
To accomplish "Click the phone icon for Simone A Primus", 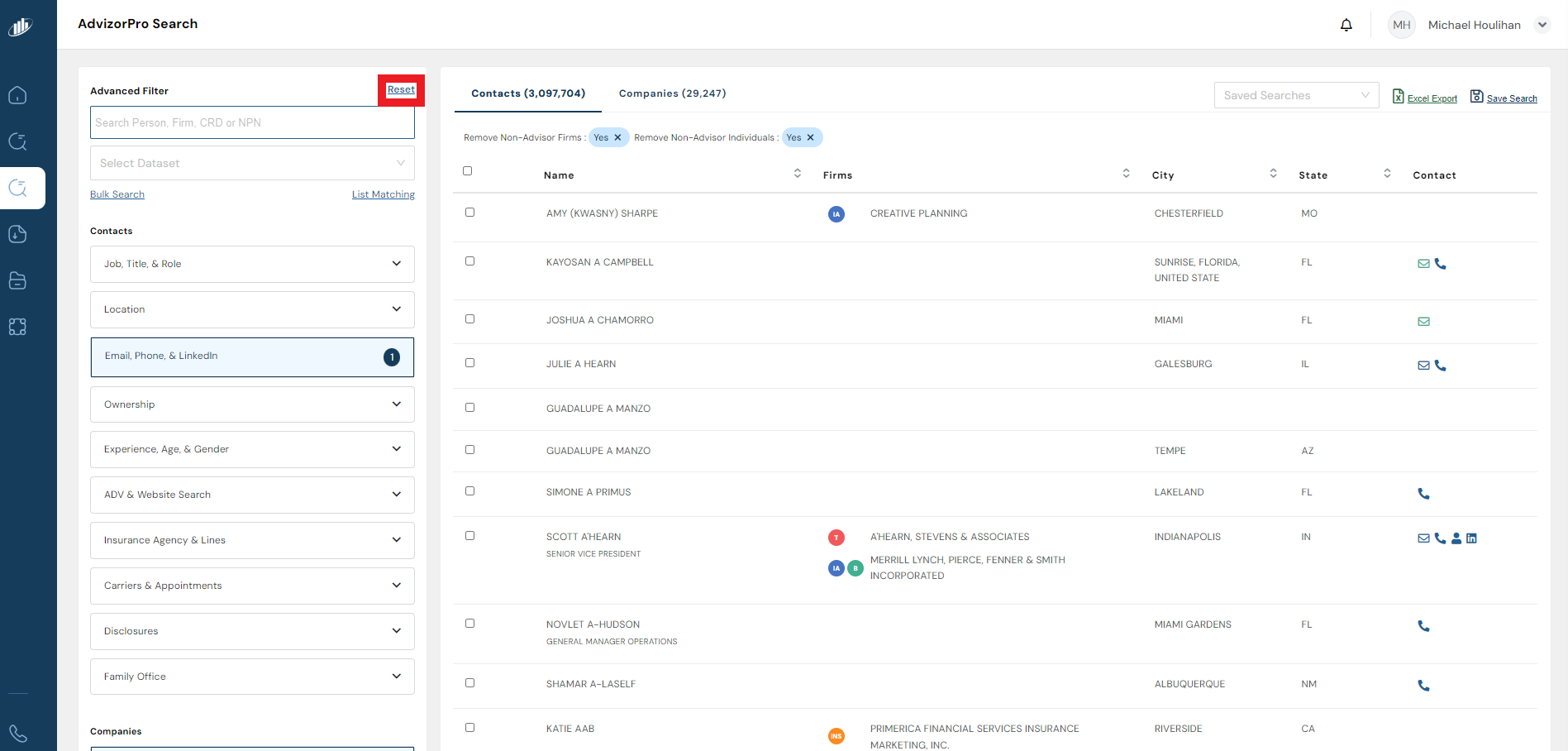I will (1423, 494).
